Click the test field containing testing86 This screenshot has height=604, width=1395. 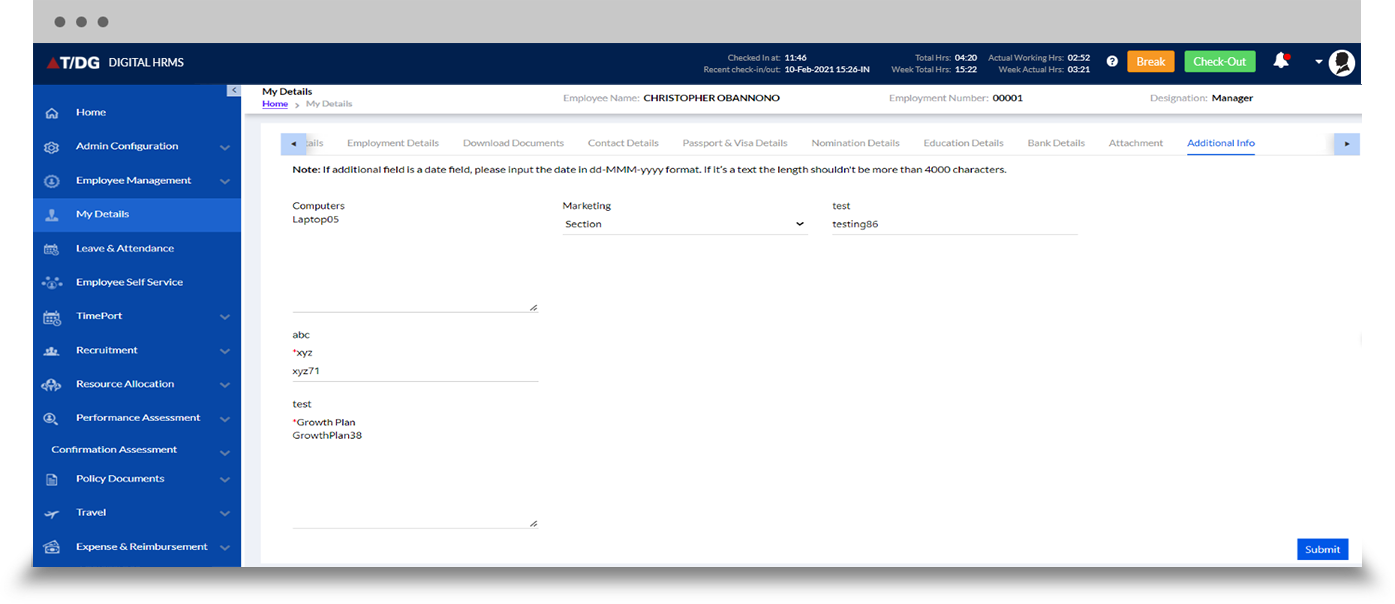[955, 225]
